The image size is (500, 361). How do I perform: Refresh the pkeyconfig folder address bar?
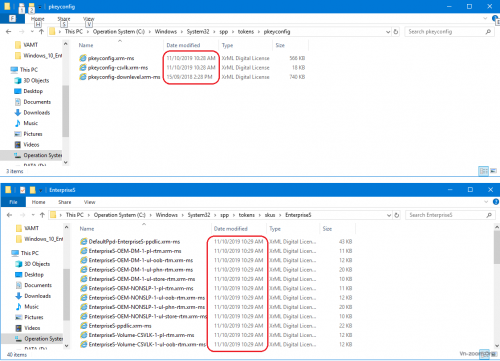(x=396, y=32)
